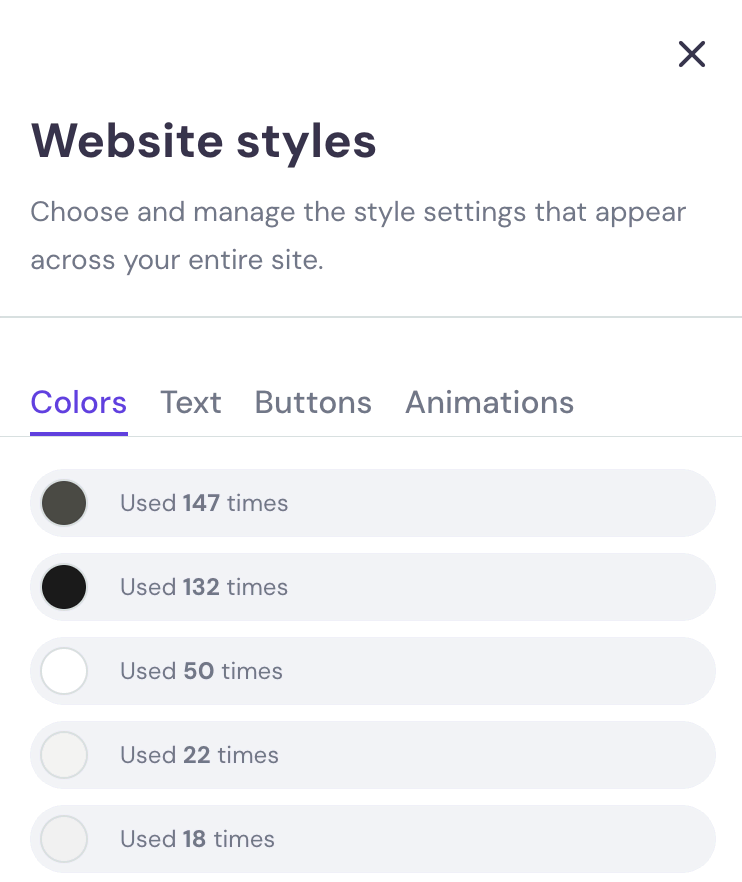
Task: Select the Buttons tab
Action: click(x=313, y=402)
